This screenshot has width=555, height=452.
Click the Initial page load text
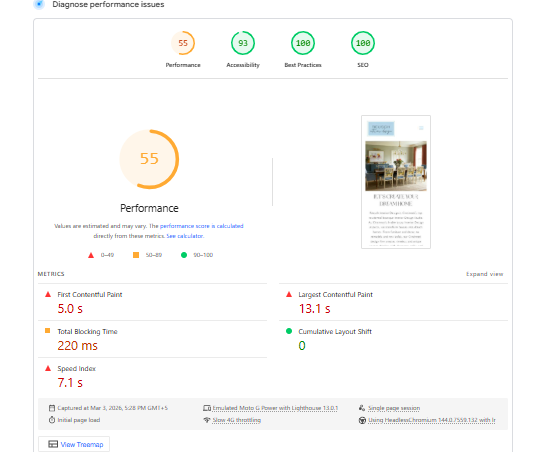click(x=79, y=420)
